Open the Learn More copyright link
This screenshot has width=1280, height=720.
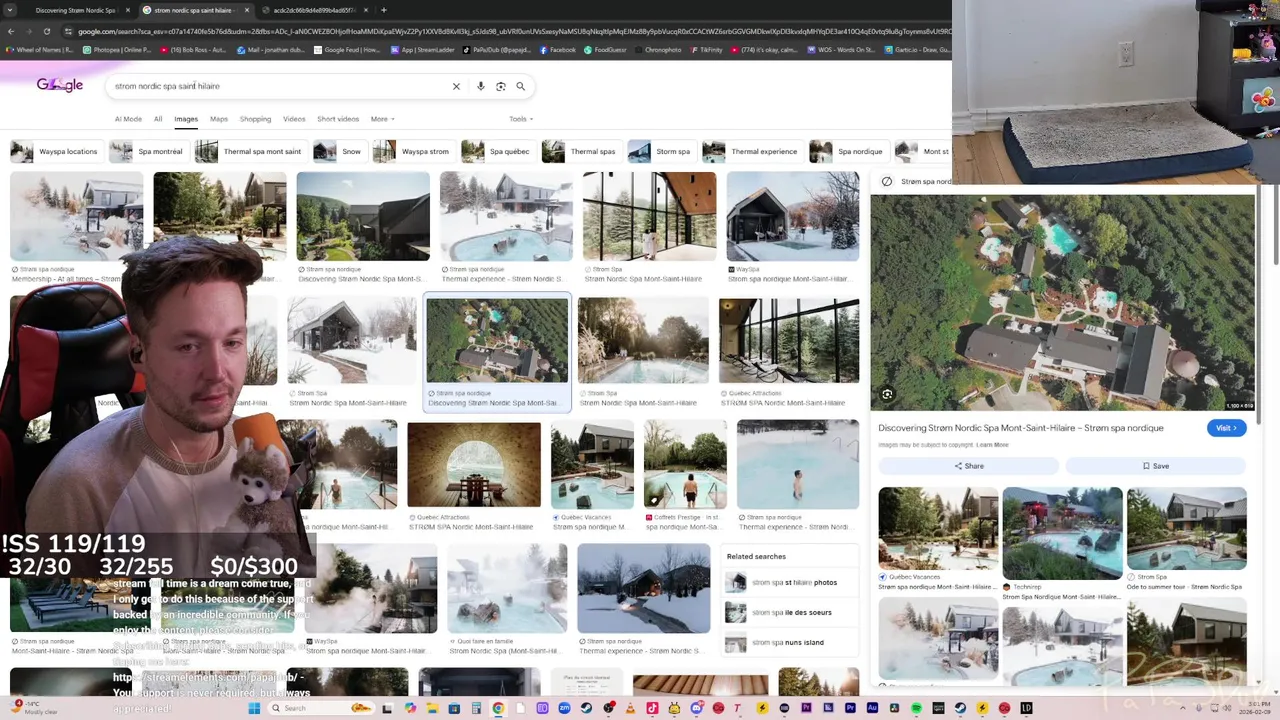pyautogui.click(x=992, y=445)
